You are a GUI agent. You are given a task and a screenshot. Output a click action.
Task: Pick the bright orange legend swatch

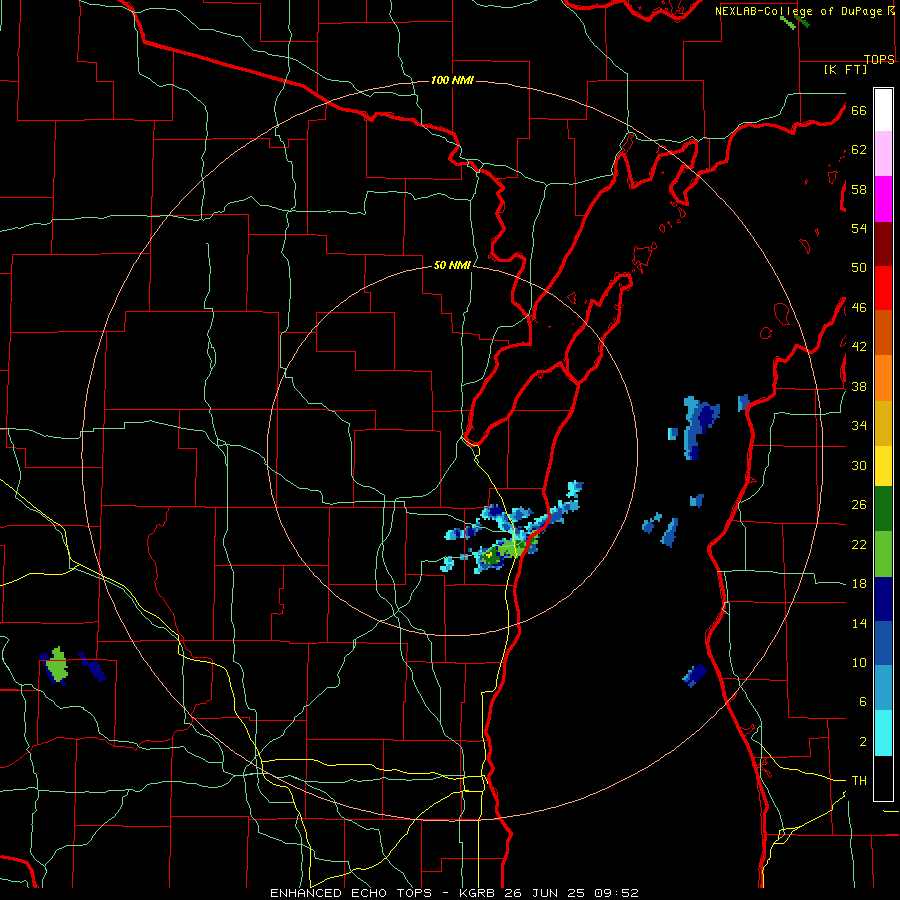883,378
